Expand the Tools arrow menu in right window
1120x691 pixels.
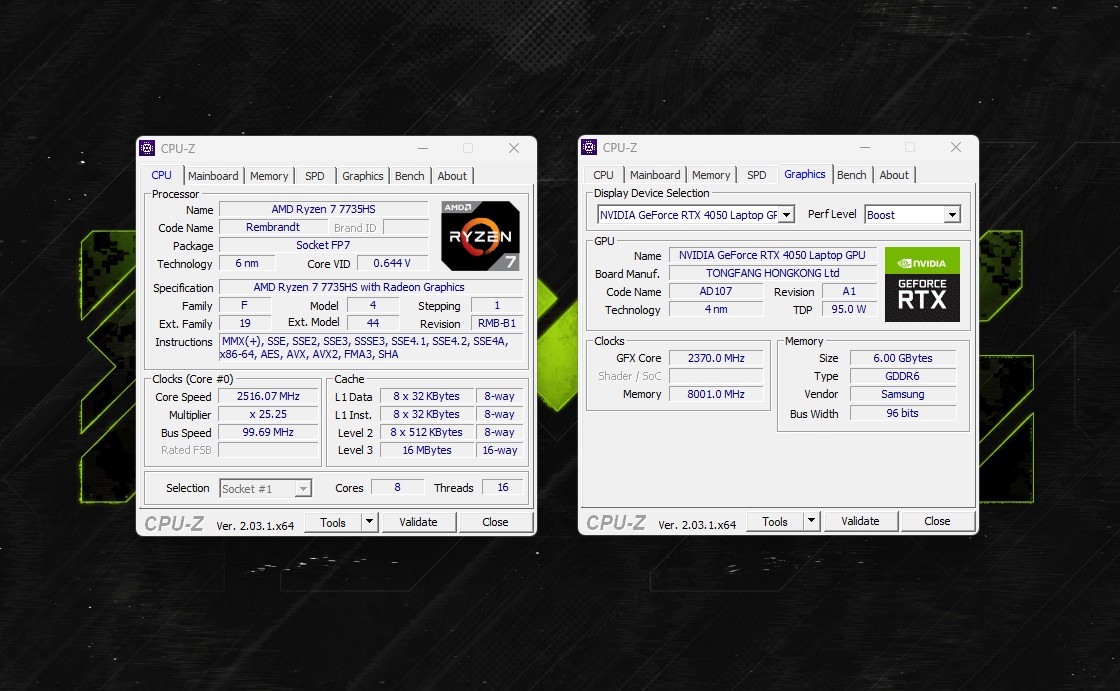coord(811,521)
